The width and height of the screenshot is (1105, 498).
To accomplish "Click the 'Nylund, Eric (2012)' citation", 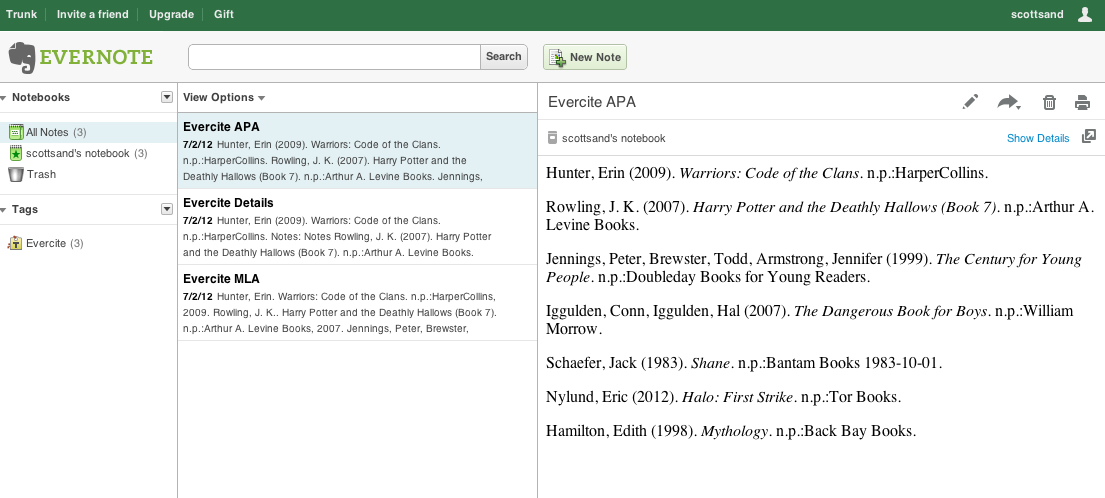I will (x=724, y=397).
